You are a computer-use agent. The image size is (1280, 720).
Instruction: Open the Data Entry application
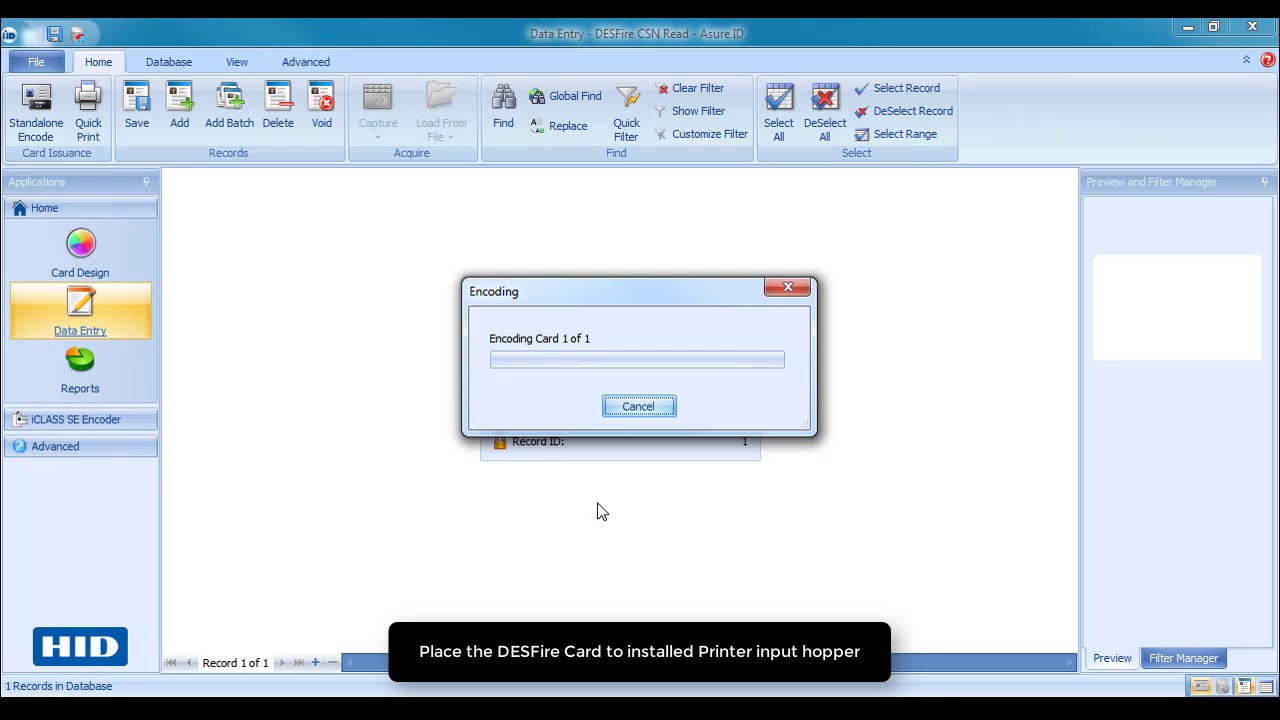(x=80, y=311)
